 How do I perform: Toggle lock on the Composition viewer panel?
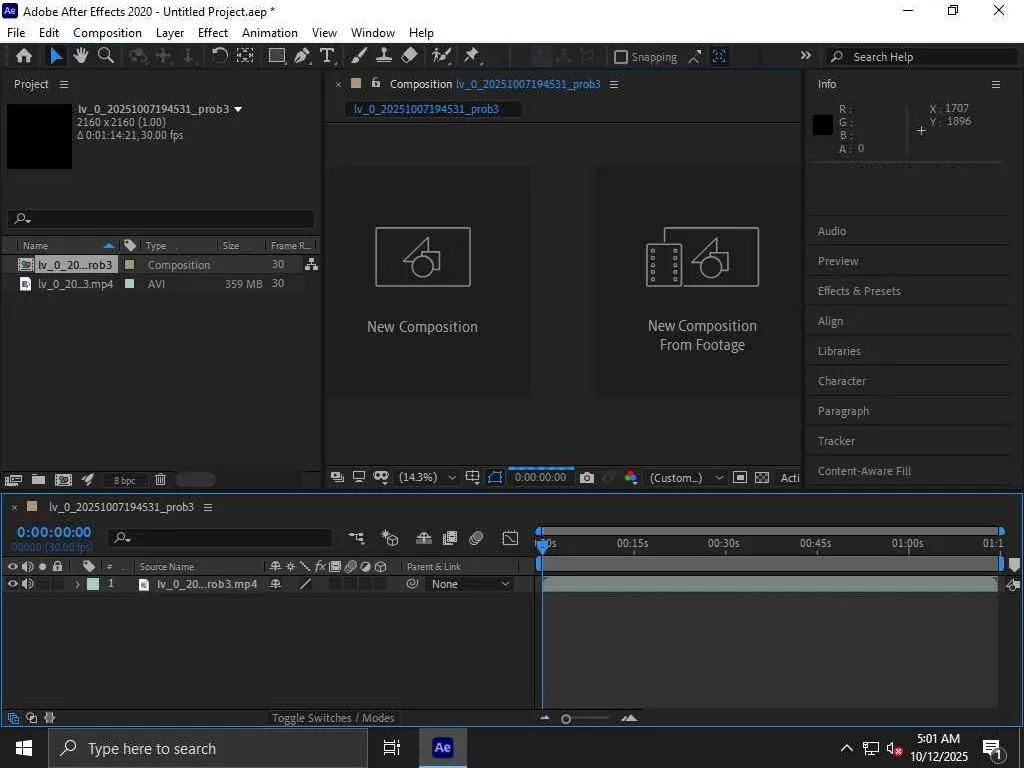[x=376, y=83]
